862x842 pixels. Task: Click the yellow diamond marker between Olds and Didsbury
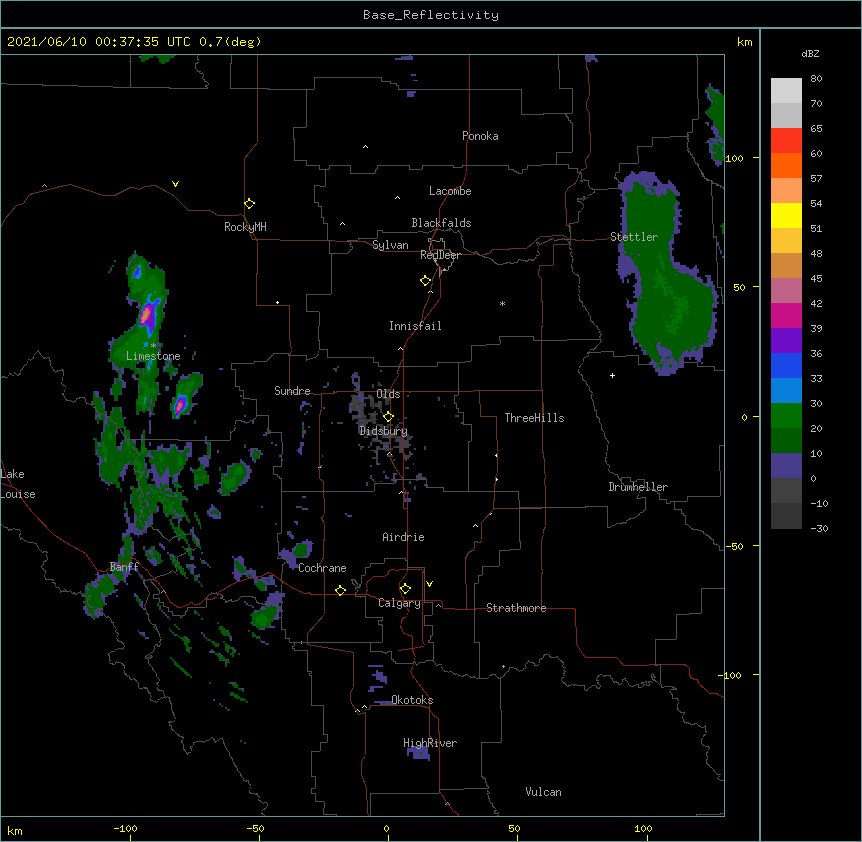pos(388,417)
